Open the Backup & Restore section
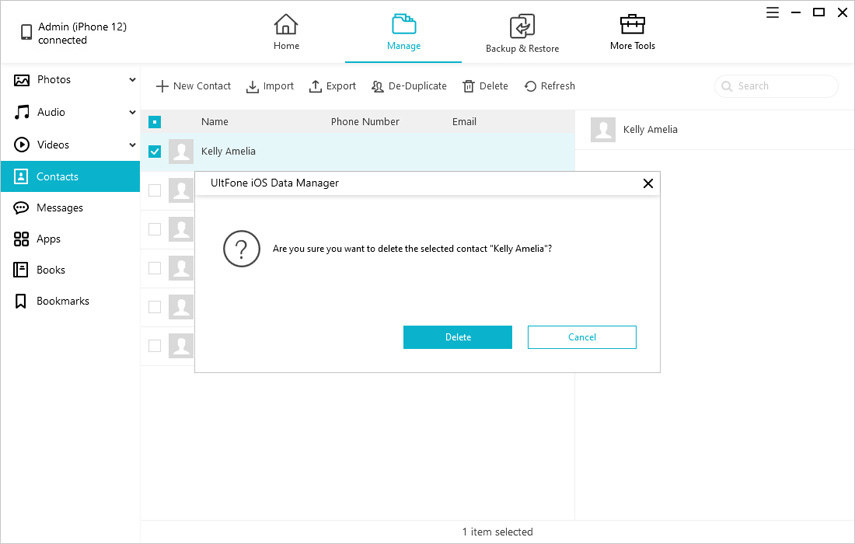This screenshot has height=544, width=855. [x=521, y=27]
